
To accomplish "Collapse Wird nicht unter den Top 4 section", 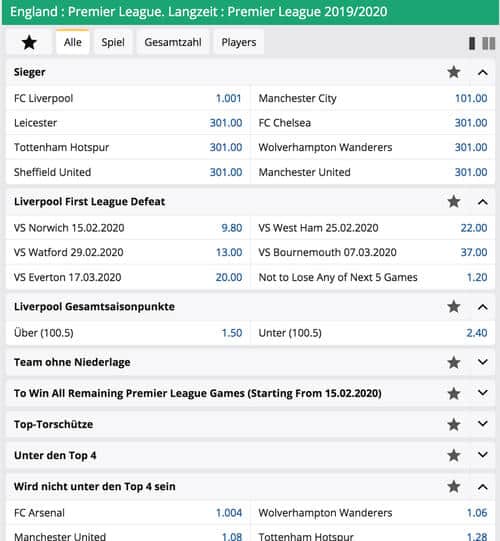I will (x=483, y=487).
